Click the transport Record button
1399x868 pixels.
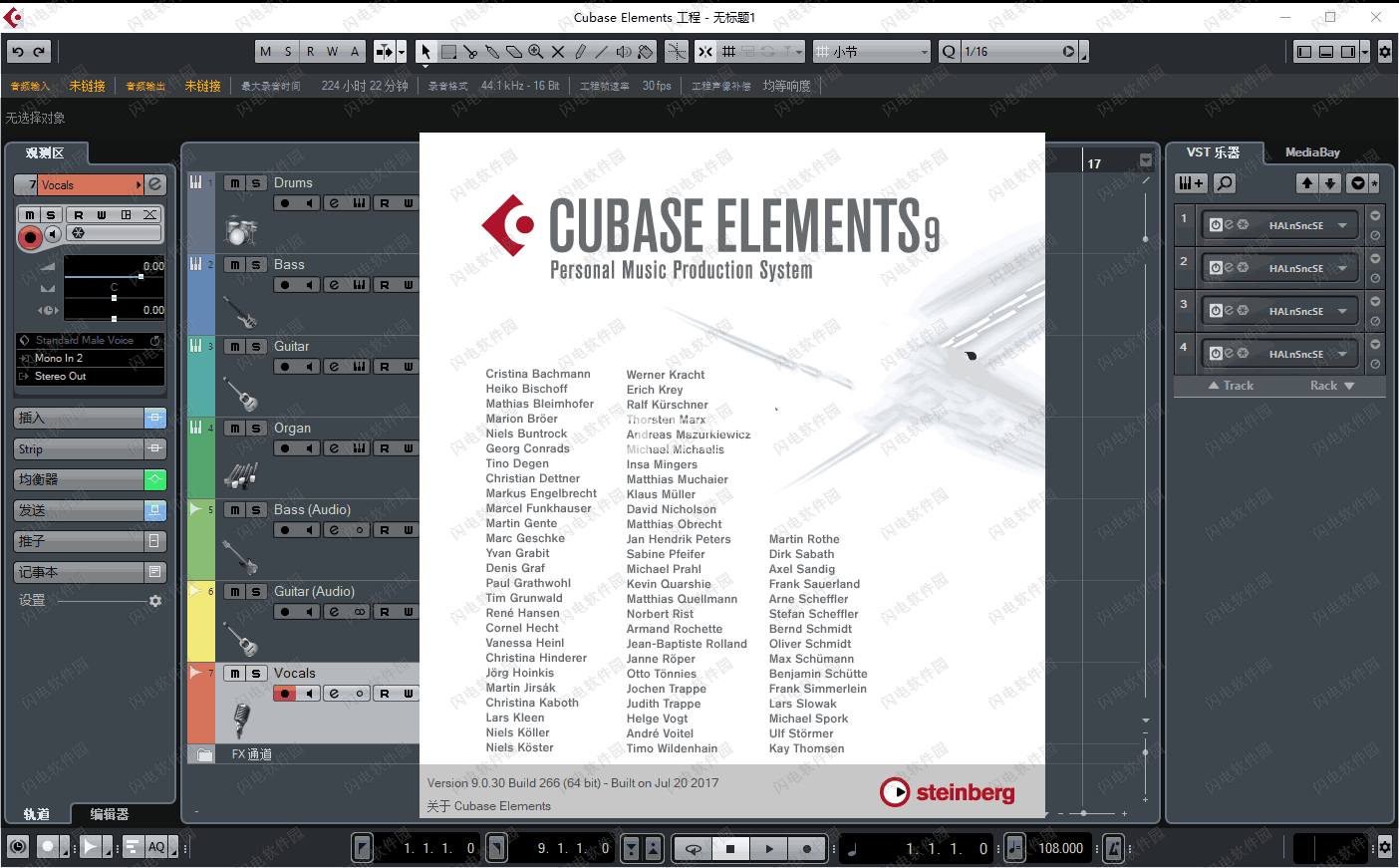[x=806, y=849]
